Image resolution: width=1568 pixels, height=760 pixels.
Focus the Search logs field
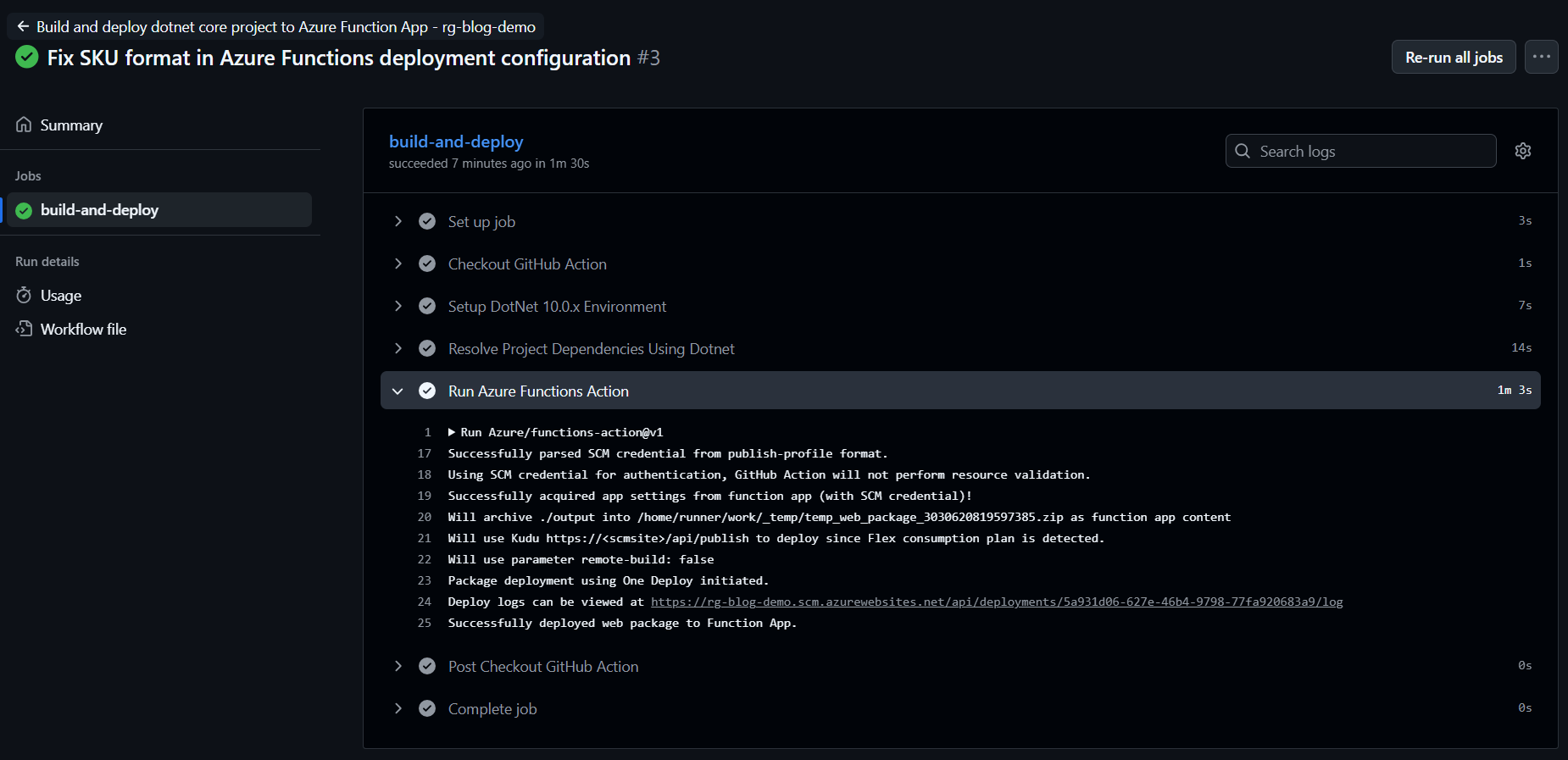pyautogui.click(x=1360, y=151)
